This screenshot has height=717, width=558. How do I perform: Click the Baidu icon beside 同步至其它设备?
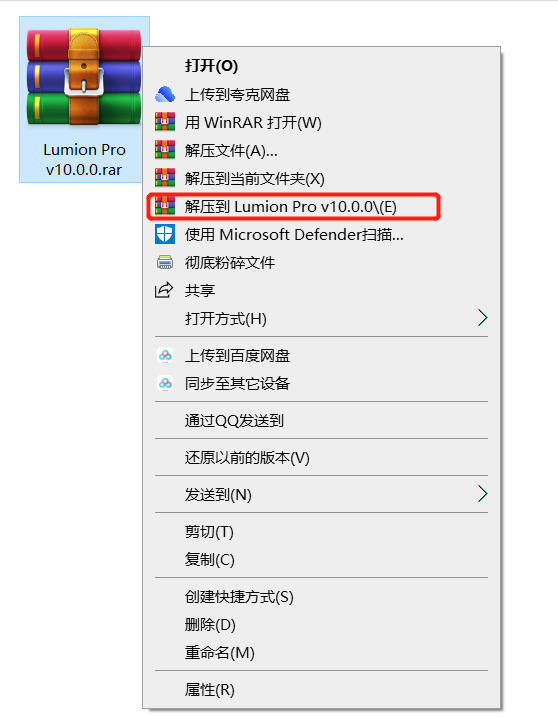point(165,383)
